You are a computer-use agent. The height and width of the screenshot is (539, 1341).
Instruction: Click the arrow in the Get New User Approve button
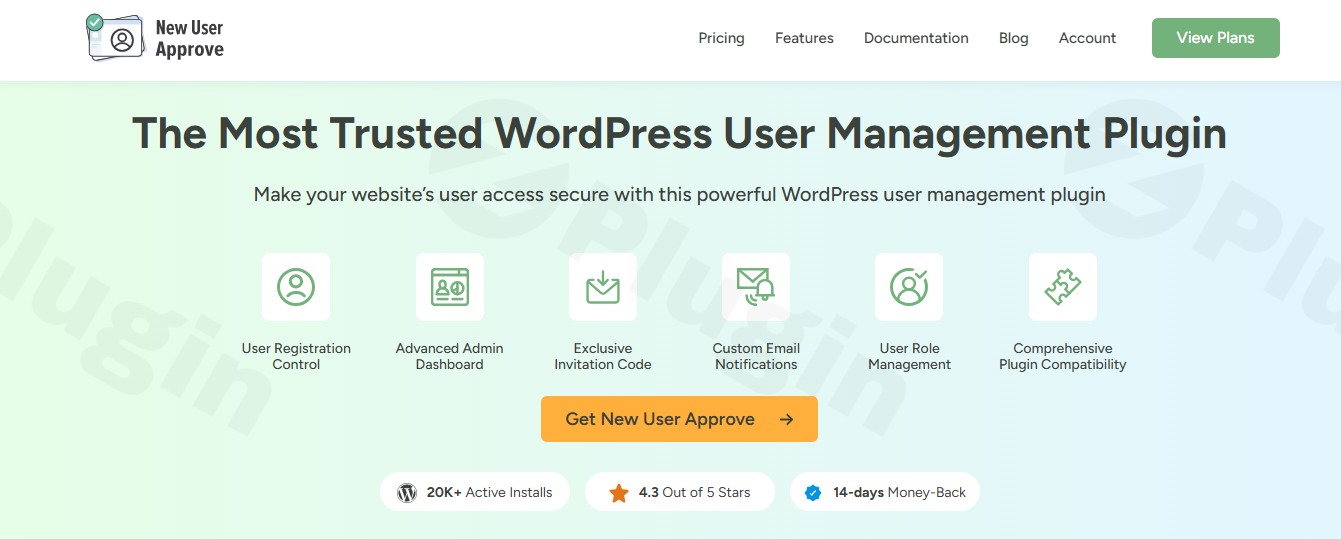pos(786,419)
